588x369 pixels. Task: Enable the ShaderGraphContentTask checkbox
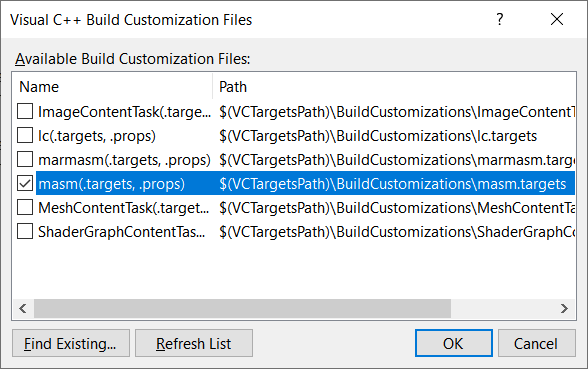point(25,232)
